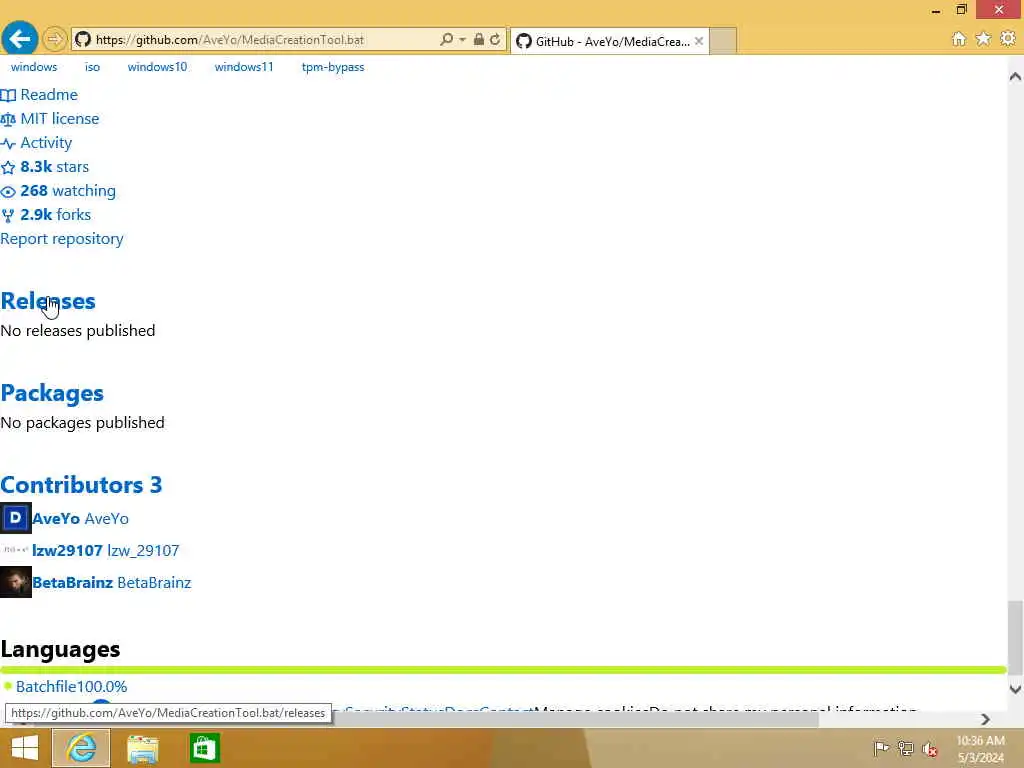Click the vertical scrollbar down arrow

[x=1015, y=689]
